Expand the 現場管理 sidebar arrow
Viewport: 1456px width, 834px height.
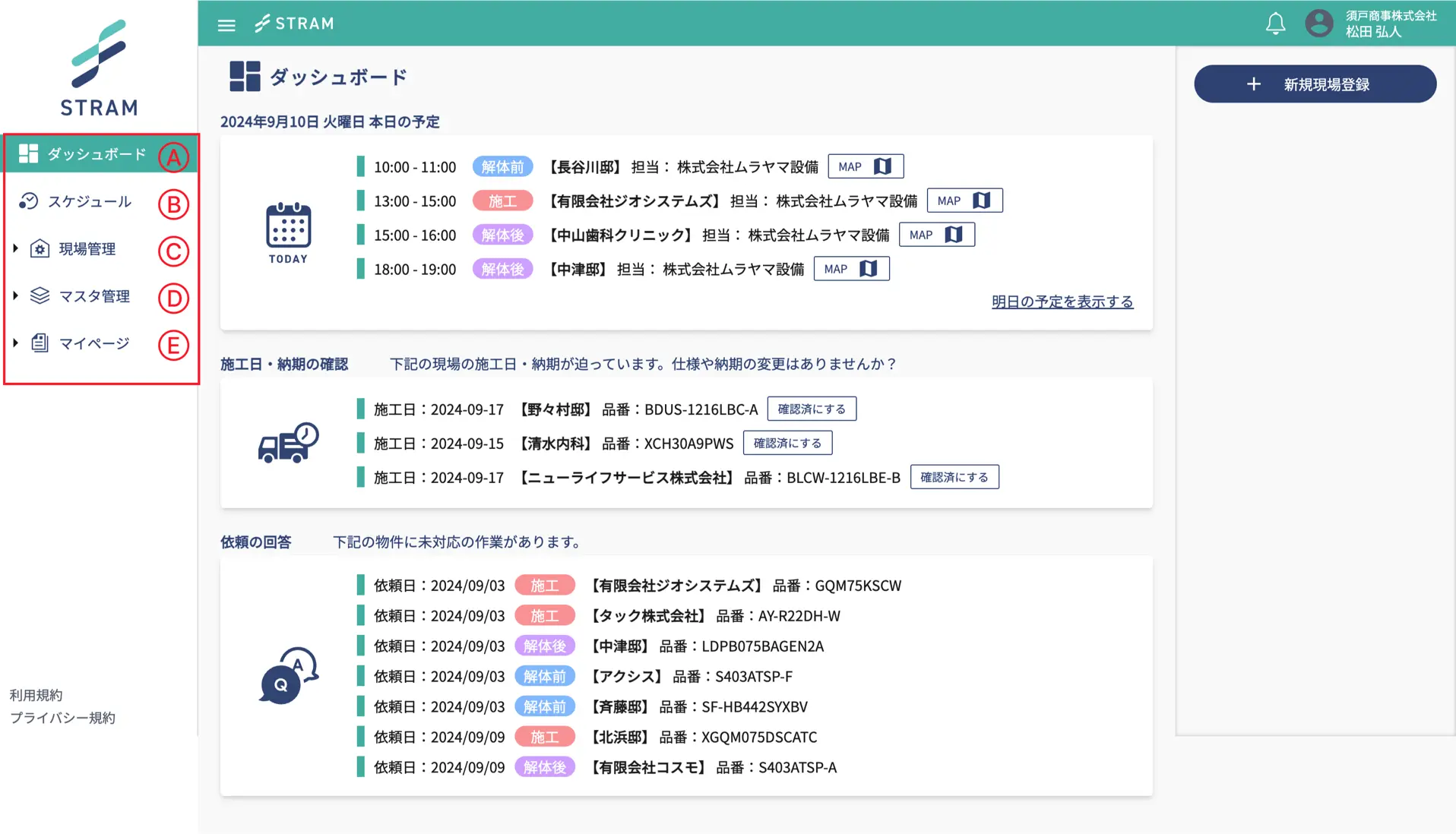click(x=15, y=248)
